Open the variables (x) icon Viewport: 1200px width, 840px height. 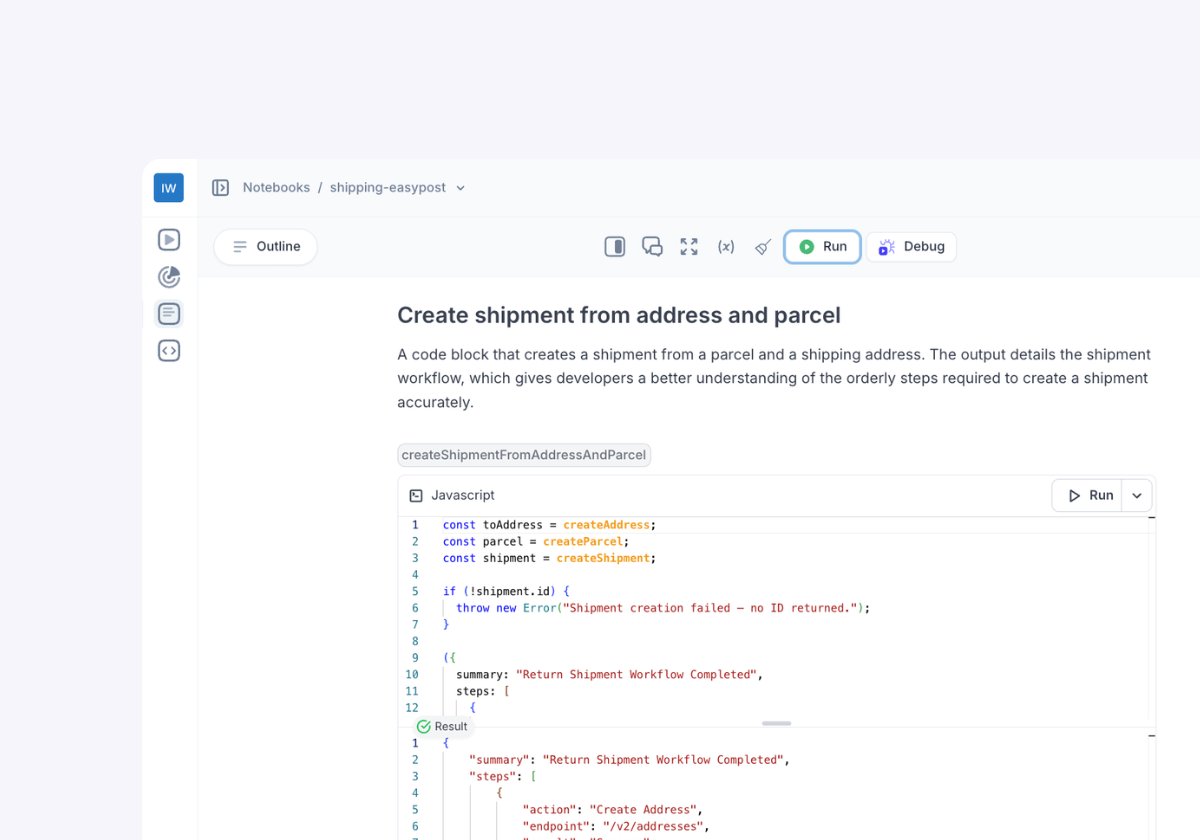pyautogui.click(x=726, y=247)
